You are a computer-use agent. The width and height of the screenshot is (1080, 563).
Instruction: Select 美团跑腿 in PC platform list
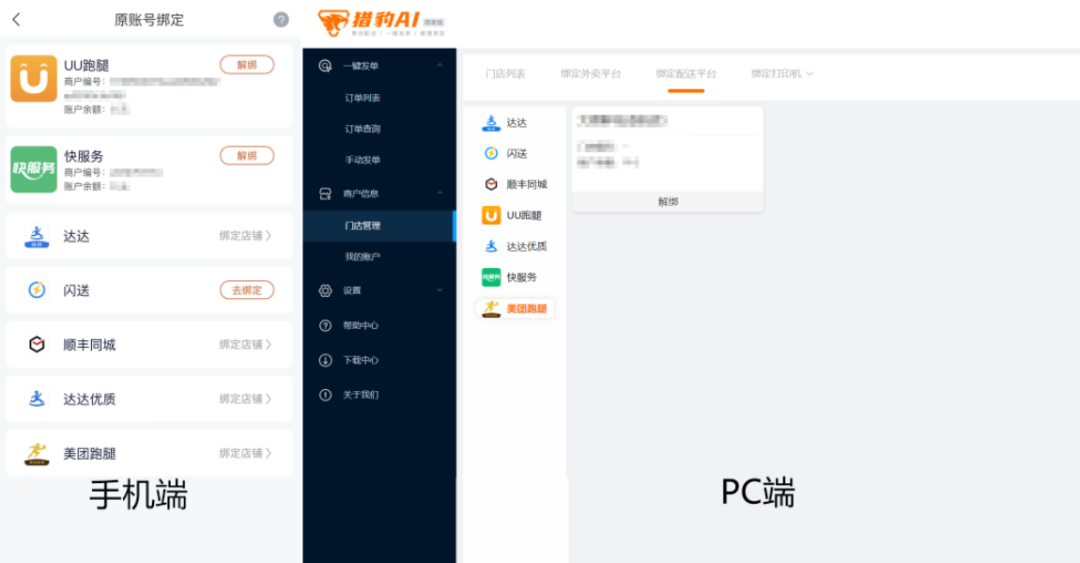point(514,309)
